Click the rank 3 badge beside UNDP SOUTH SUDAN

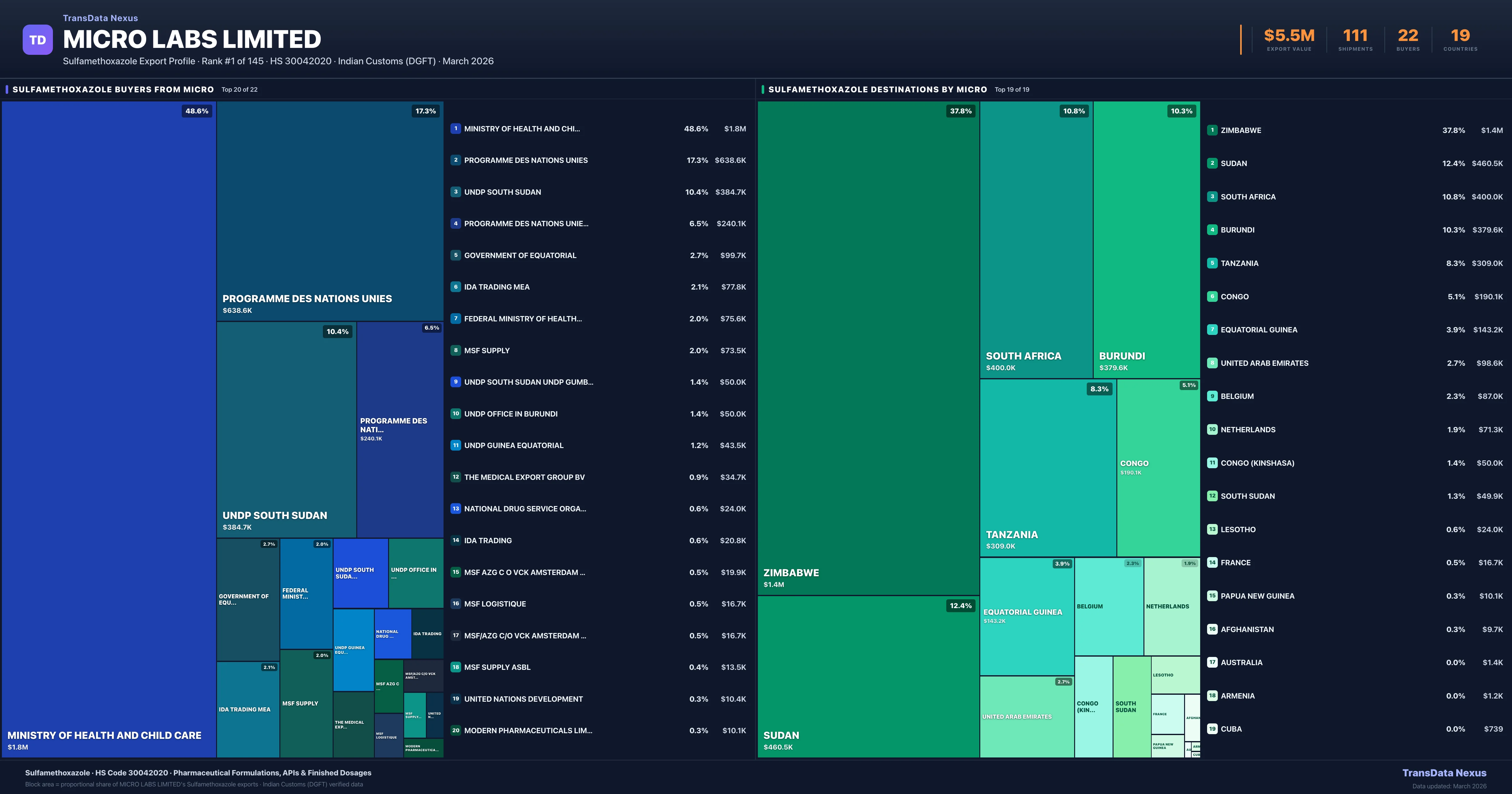point(455,192)
